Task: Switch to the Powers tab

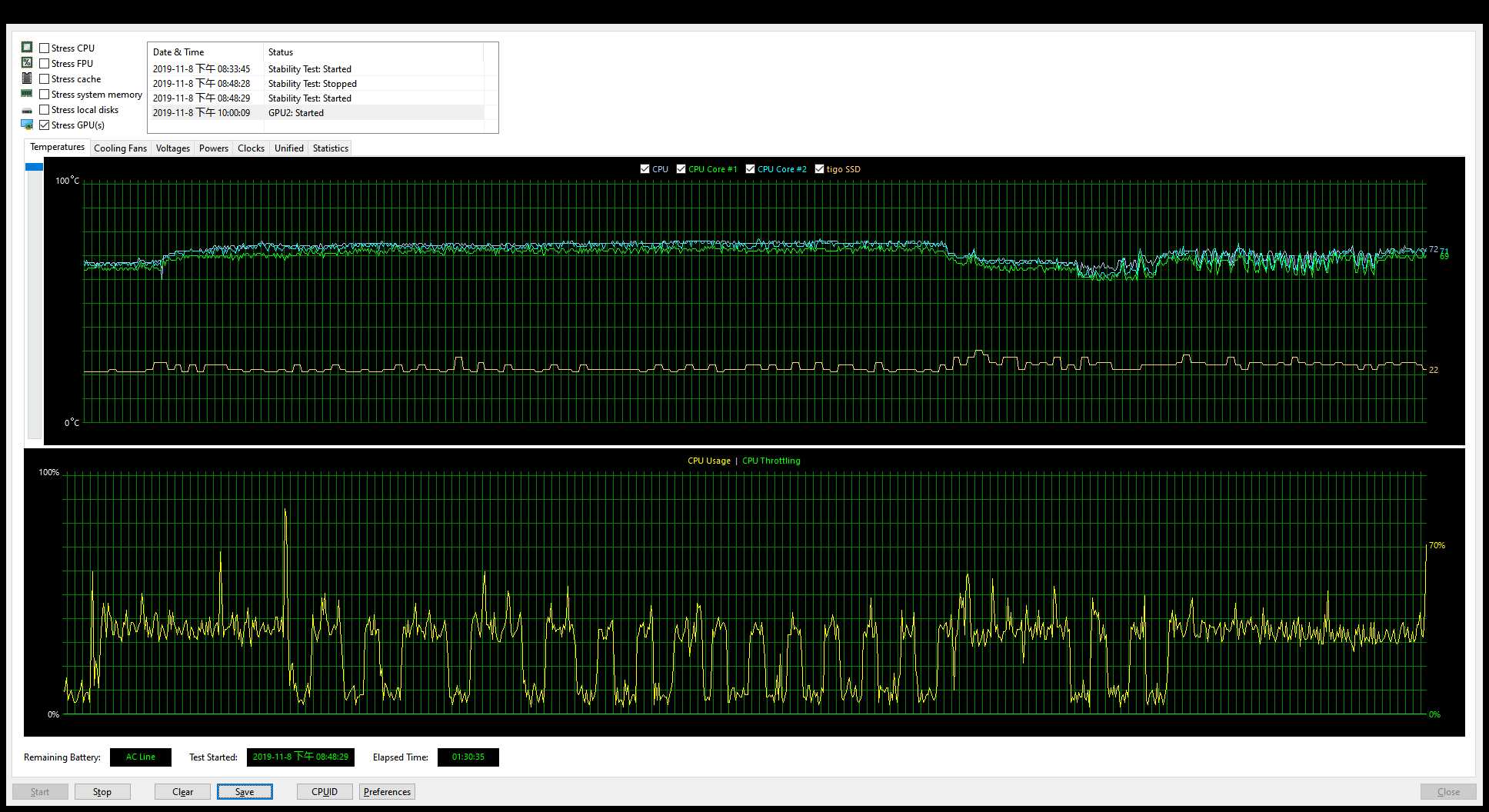Action: pyautogui.click(x=214, y=148)
